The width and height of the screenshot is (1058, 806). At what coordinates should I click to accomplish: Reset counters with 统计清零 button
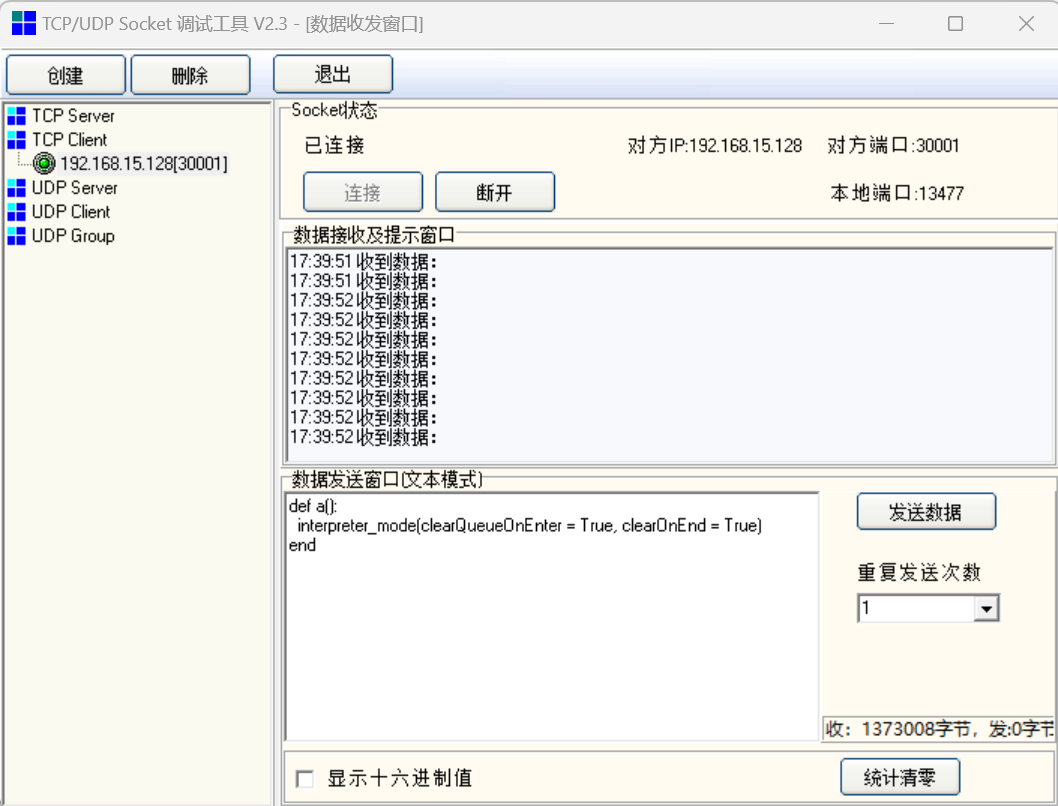(900, 777)
